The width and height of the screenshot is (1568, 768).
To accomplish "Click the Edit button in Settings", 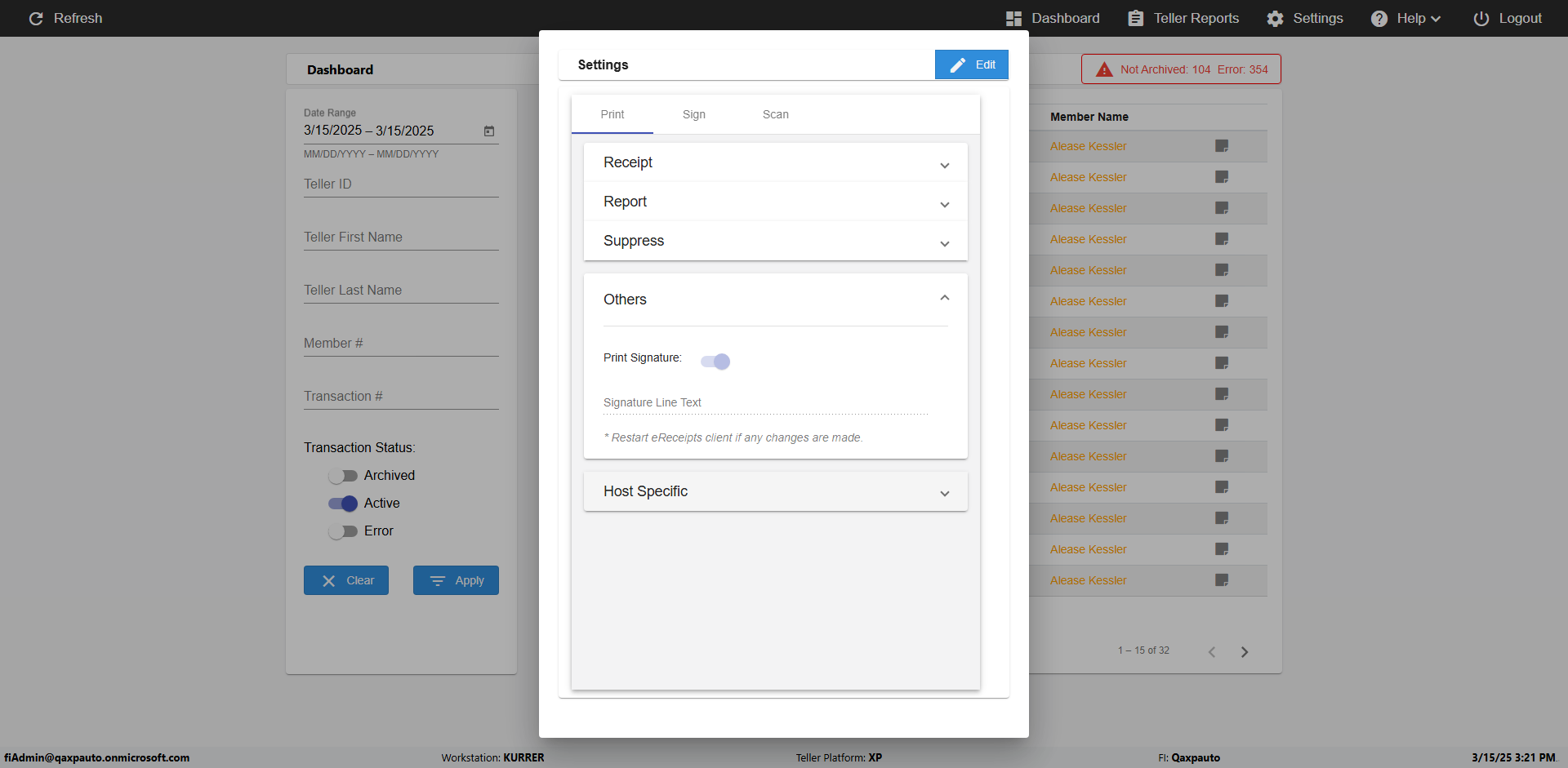I will [x=971, y=64].
